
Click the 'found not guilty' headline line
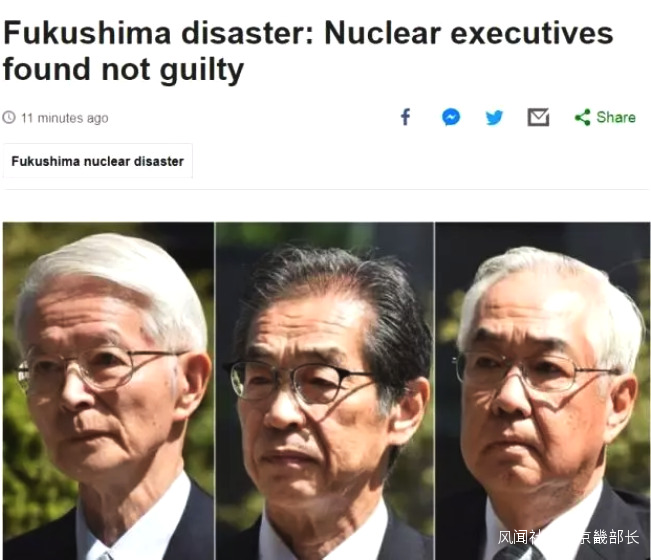(x=123, y=70)
